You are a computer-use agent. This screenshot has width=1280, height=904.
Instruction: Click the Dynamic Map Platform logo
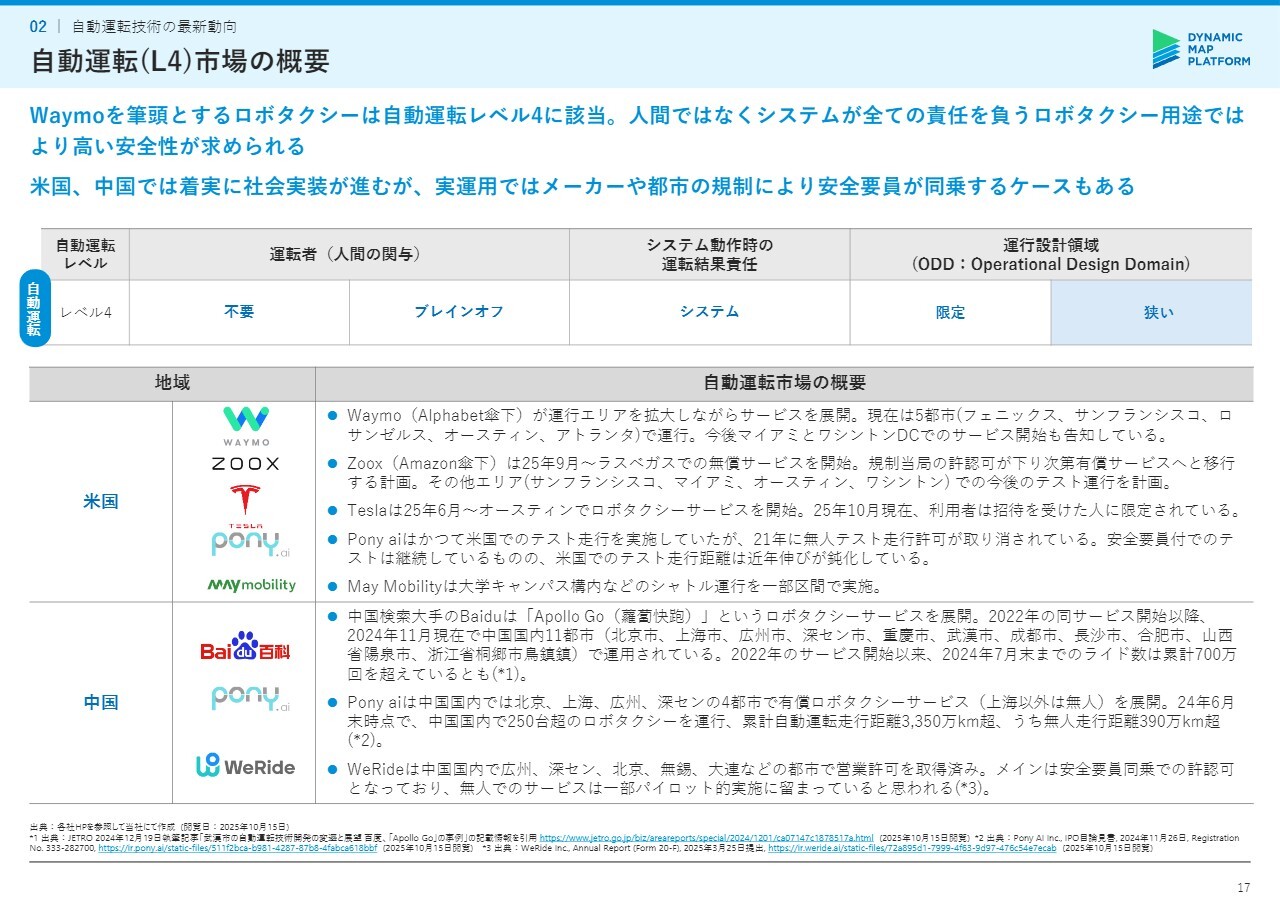click(x=1200, y=49)
